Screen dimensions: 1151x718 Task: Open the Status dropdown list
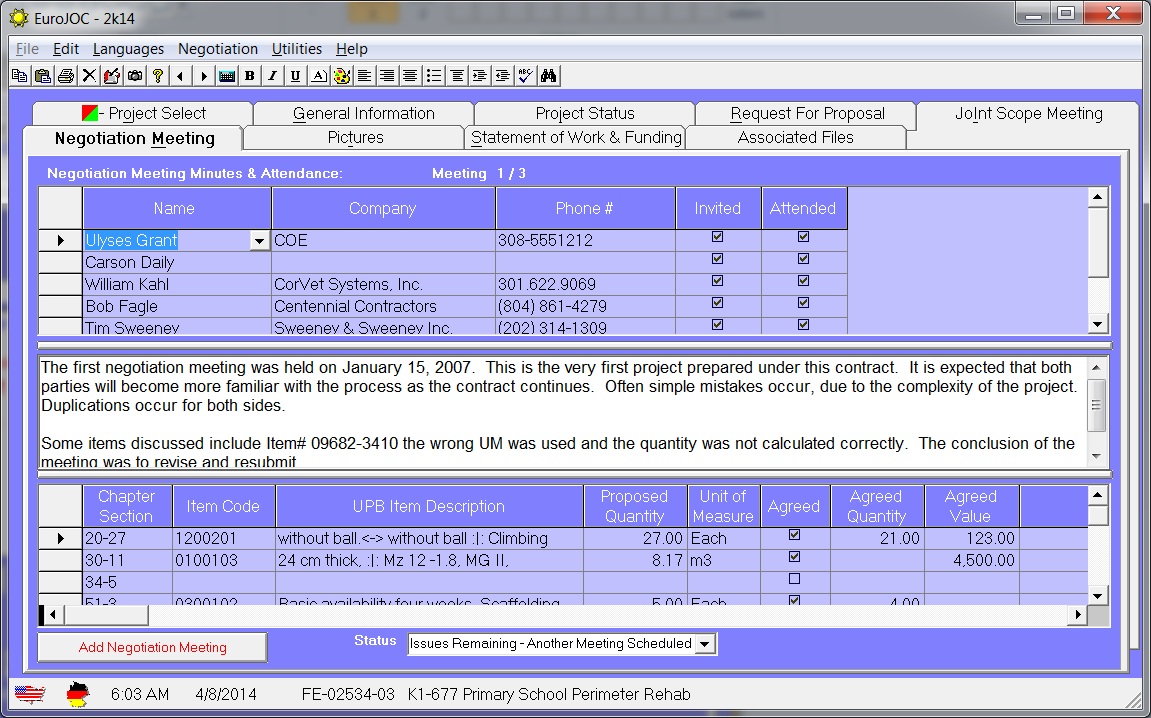705,645
